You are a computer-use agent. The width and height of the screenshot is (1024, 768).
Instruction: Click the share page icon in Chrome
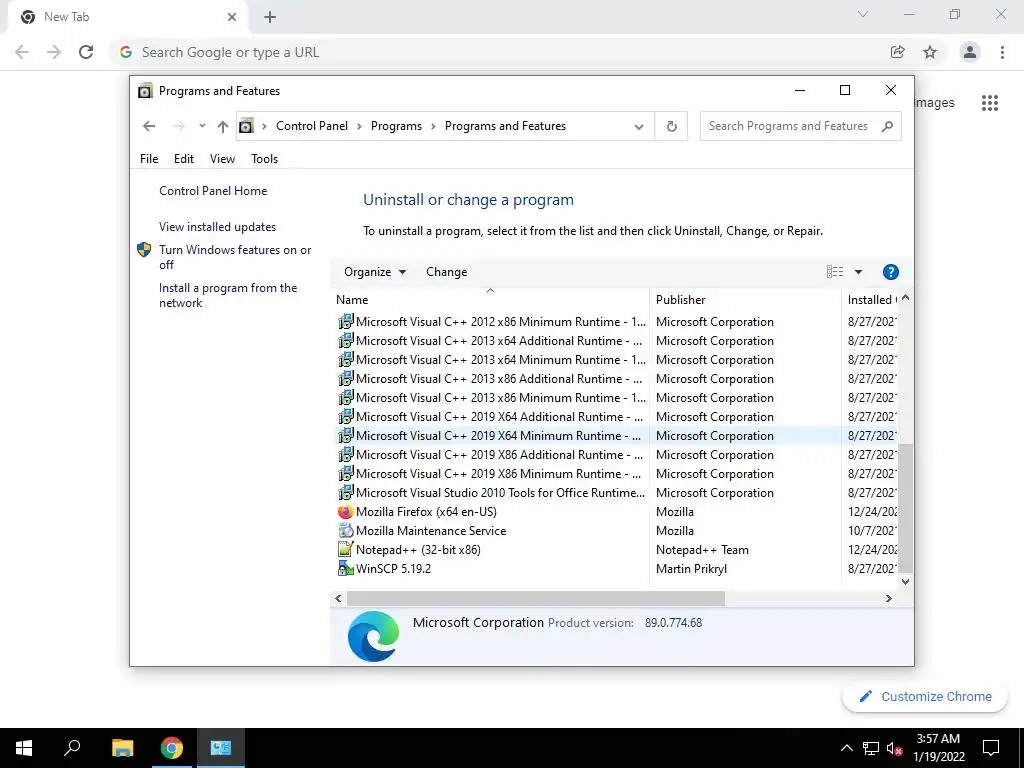(x=898, y=52)
